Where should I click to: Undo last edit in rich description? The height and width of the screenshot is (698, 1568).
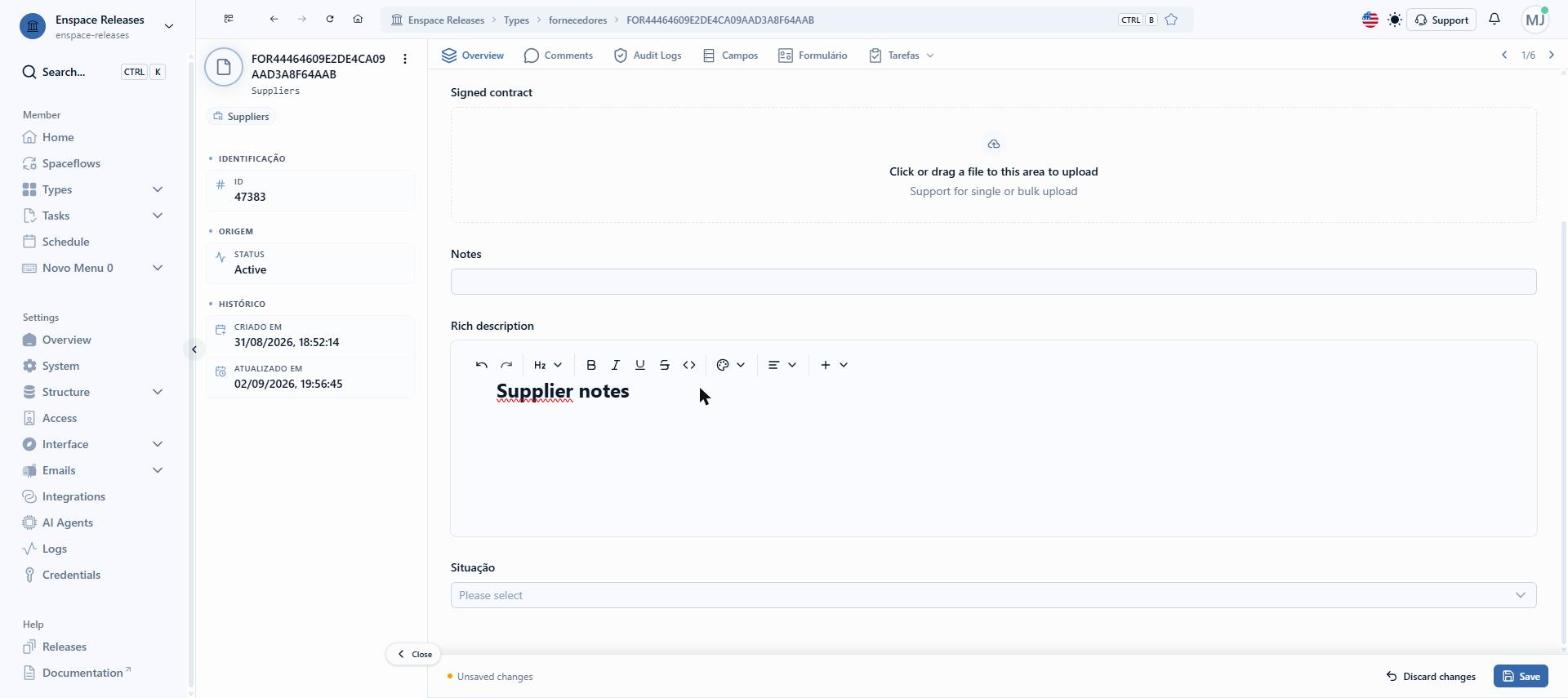[x=482, y=365]
